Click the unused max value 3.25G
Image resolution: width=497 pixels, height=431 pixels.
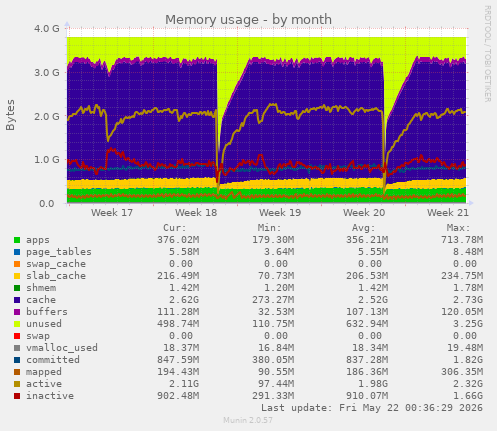click(x=468, y=324)
